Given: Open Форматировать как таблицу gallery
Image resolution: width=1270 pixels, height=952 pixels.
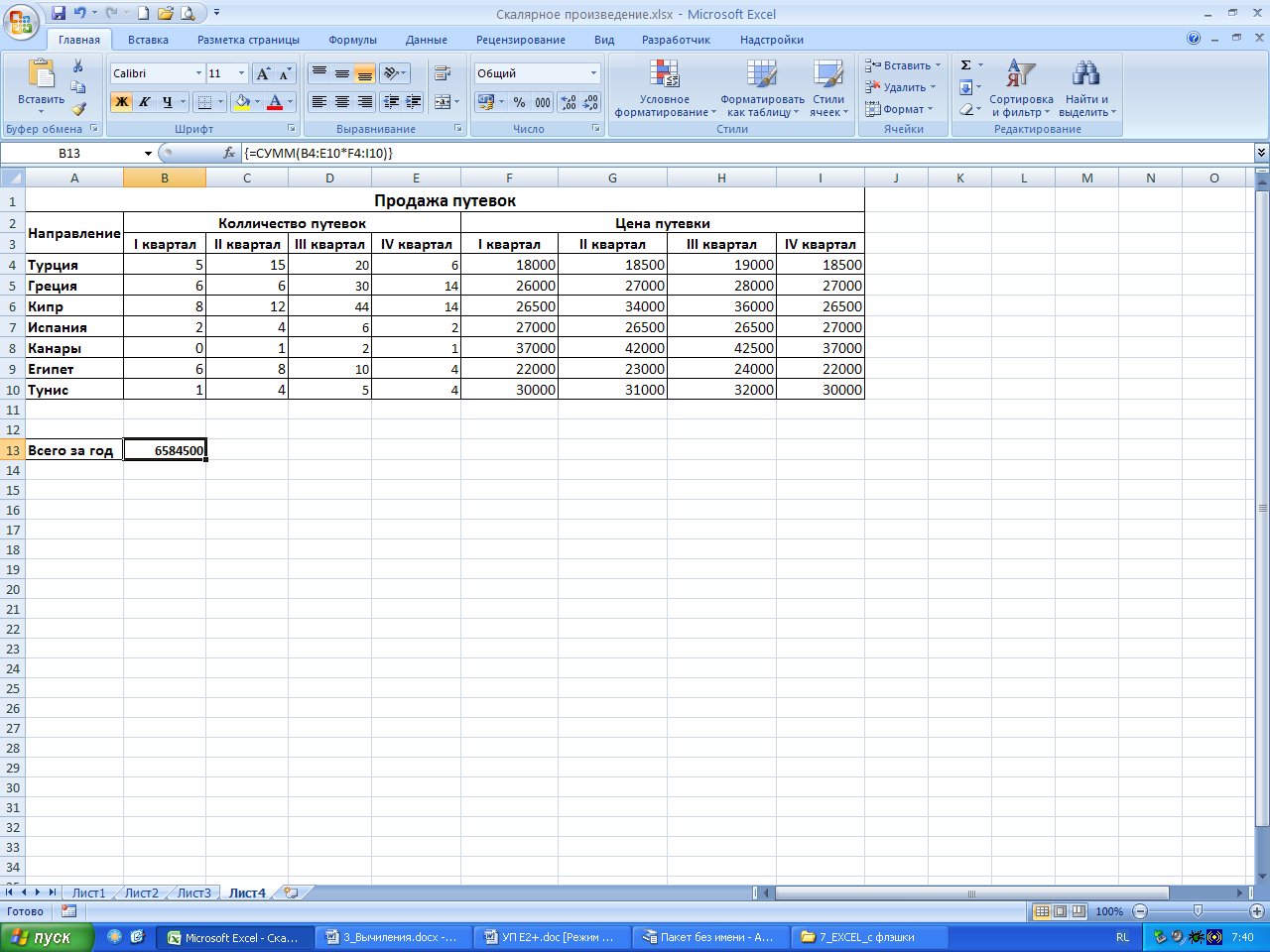Looking at the screenshot, I should click(x=762, y=88).
